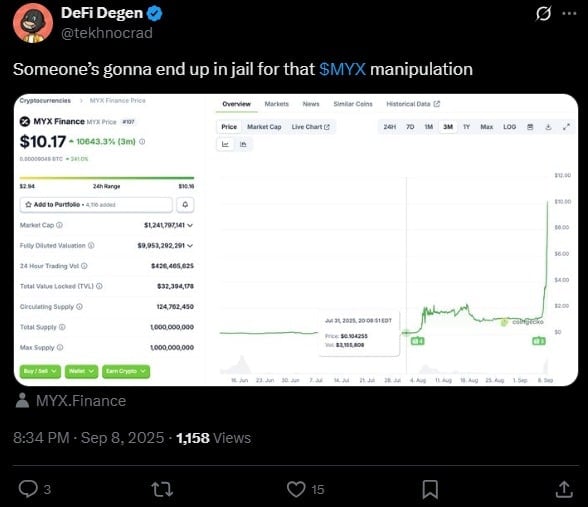Open the $MYX cashtag link
The width and height of the screenshot is (588, 507).
342,69
